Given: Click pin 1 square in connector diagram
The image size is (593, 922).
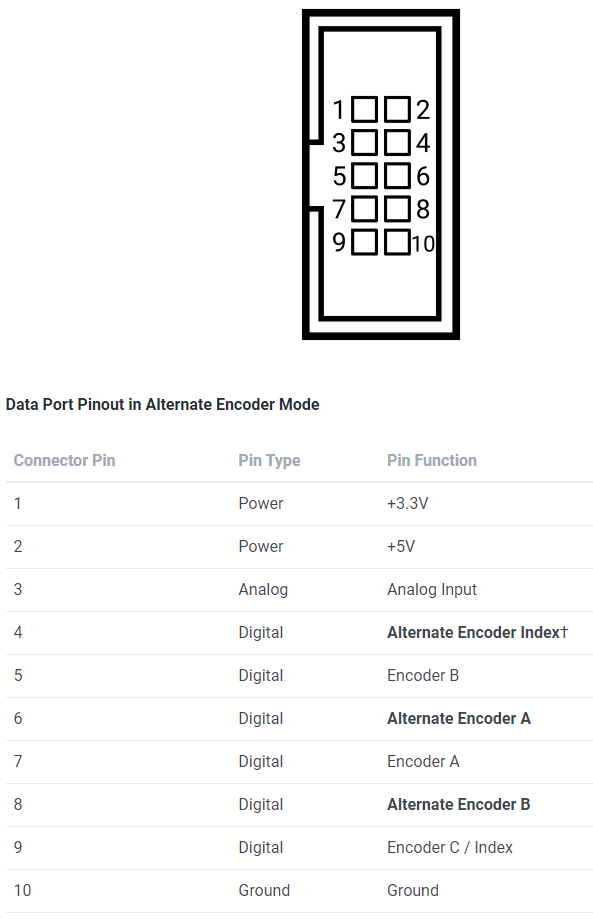Looking at the screenshot, I should 365,109.
